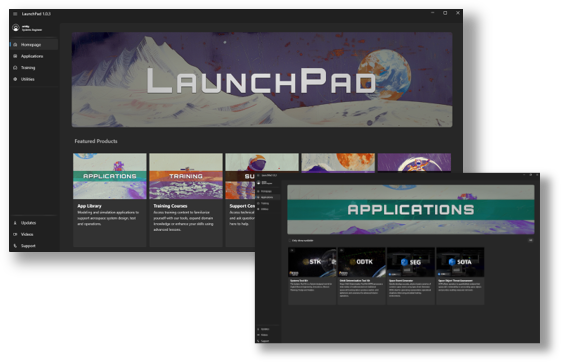This screenshot has width=561, height=362.
Task: Close the front Applications window
Action: click(x=537, y=175)
